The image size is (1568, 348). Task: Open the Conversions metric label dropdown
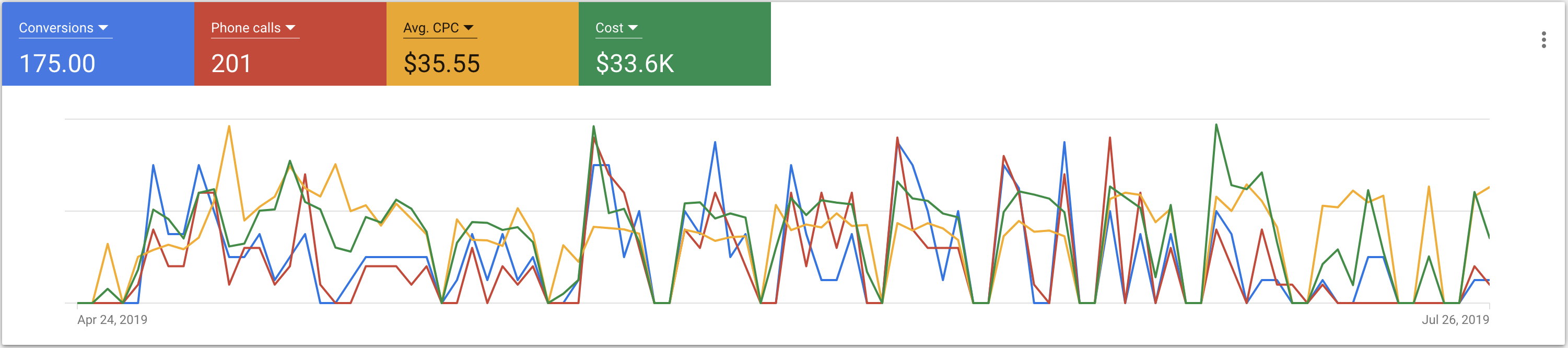point(56,28)
